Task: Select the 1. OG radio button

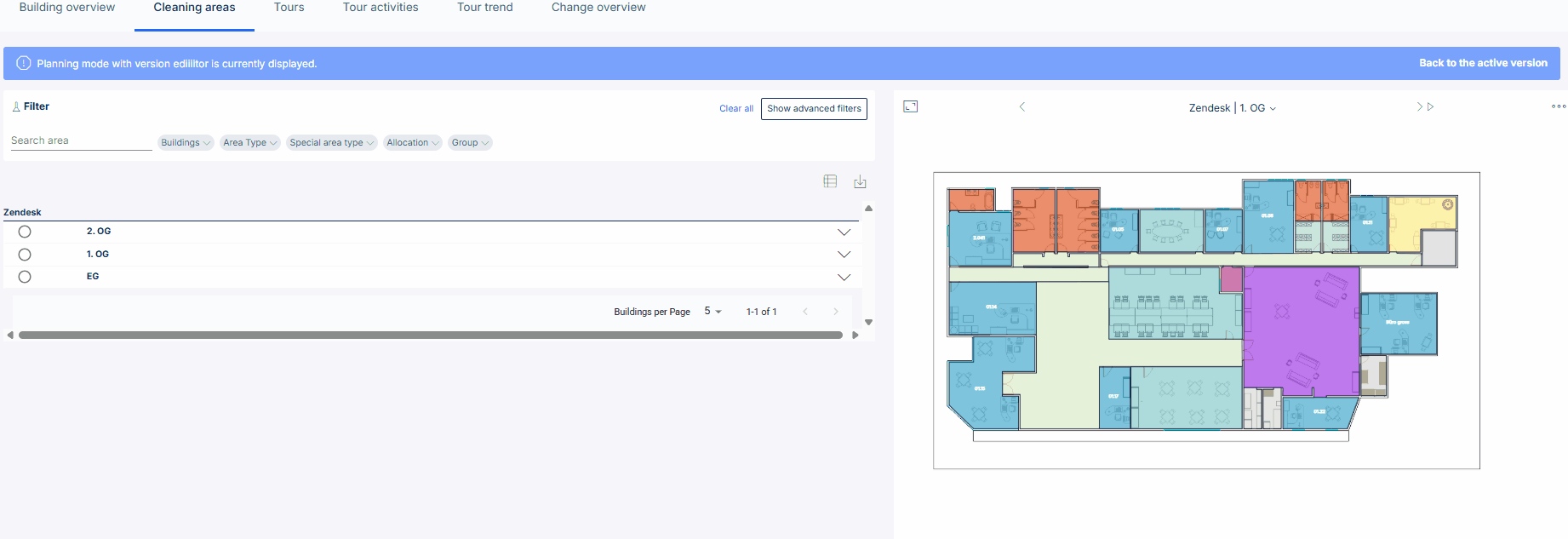Action: 25,255
